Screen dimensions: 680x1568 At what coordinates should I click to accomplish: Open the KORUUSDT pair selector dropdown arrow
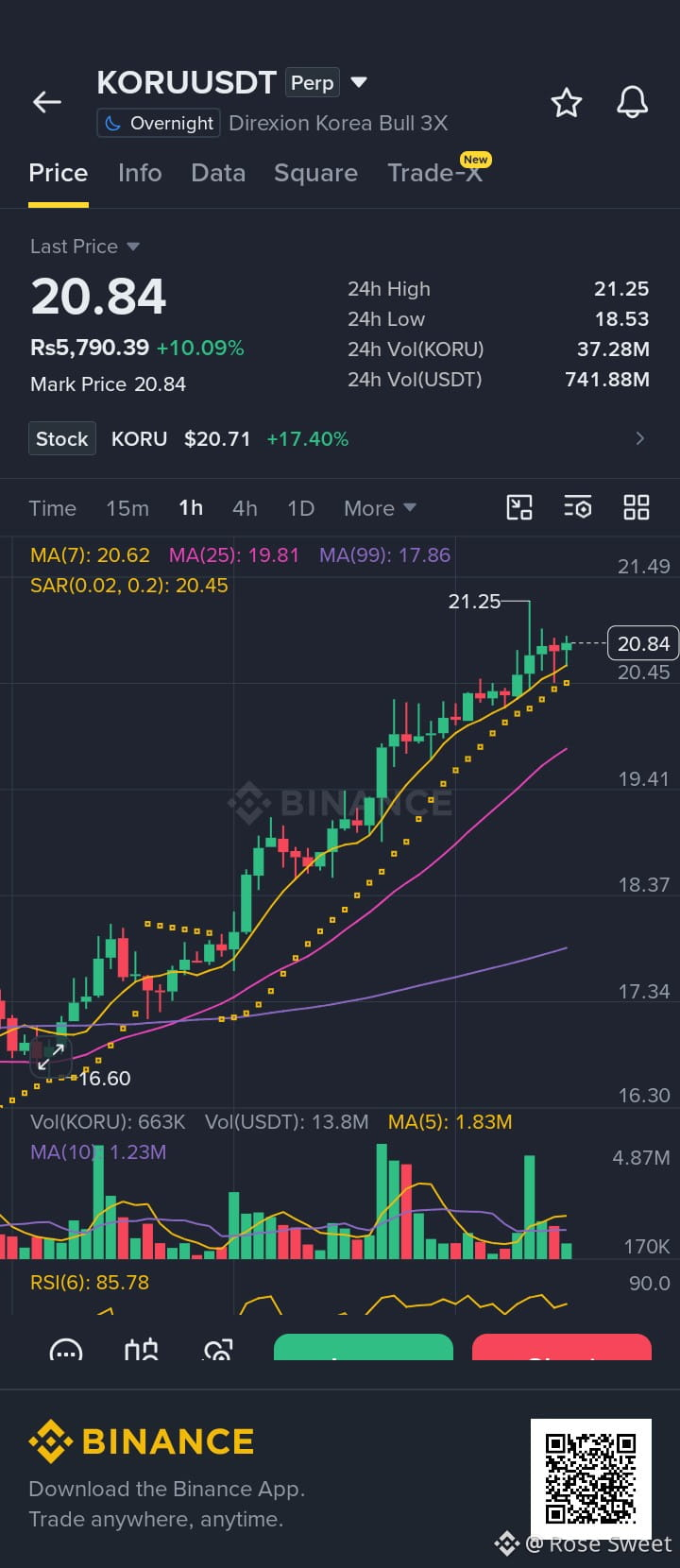(x=359, y=82)
